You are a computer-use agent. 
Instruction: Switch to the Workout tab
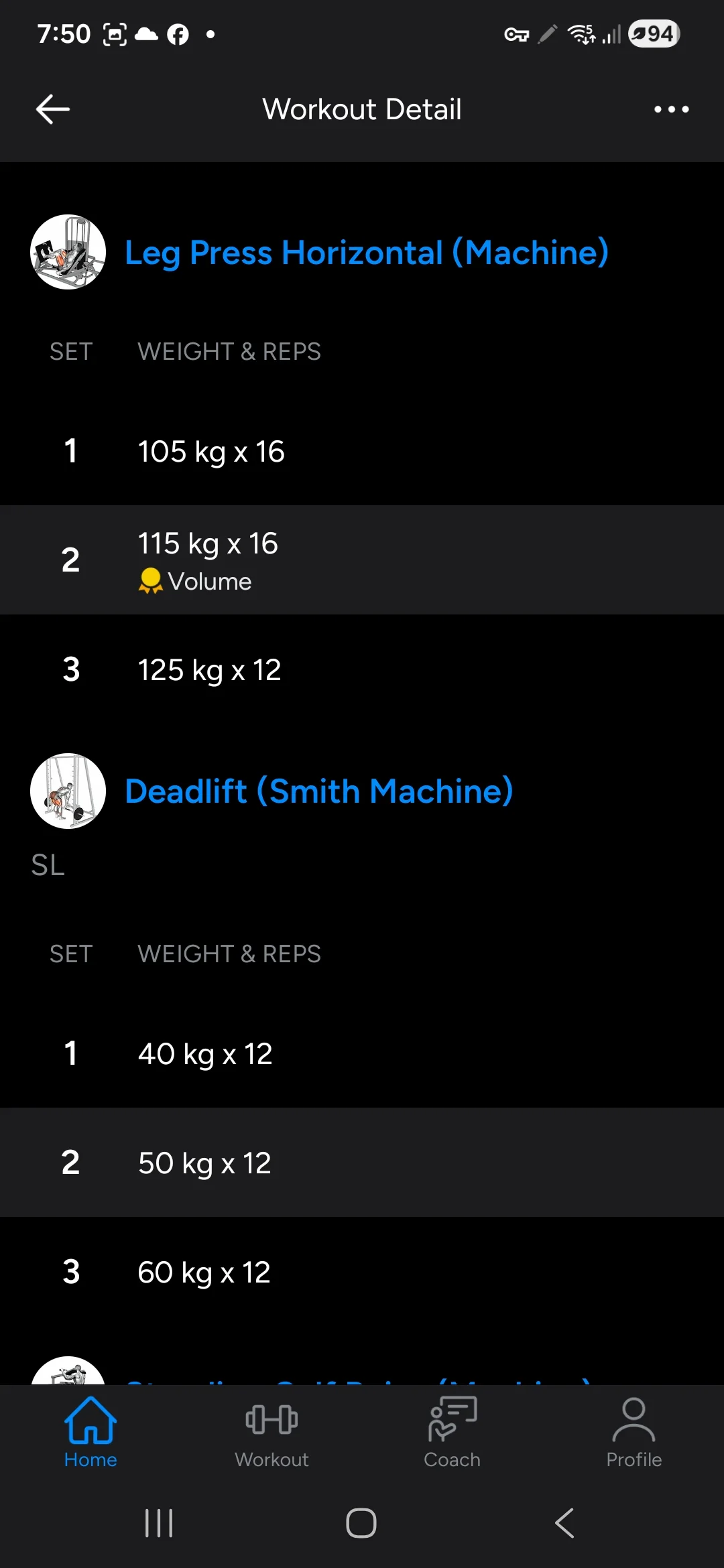pyautogui.click(x=271, y=1433)
